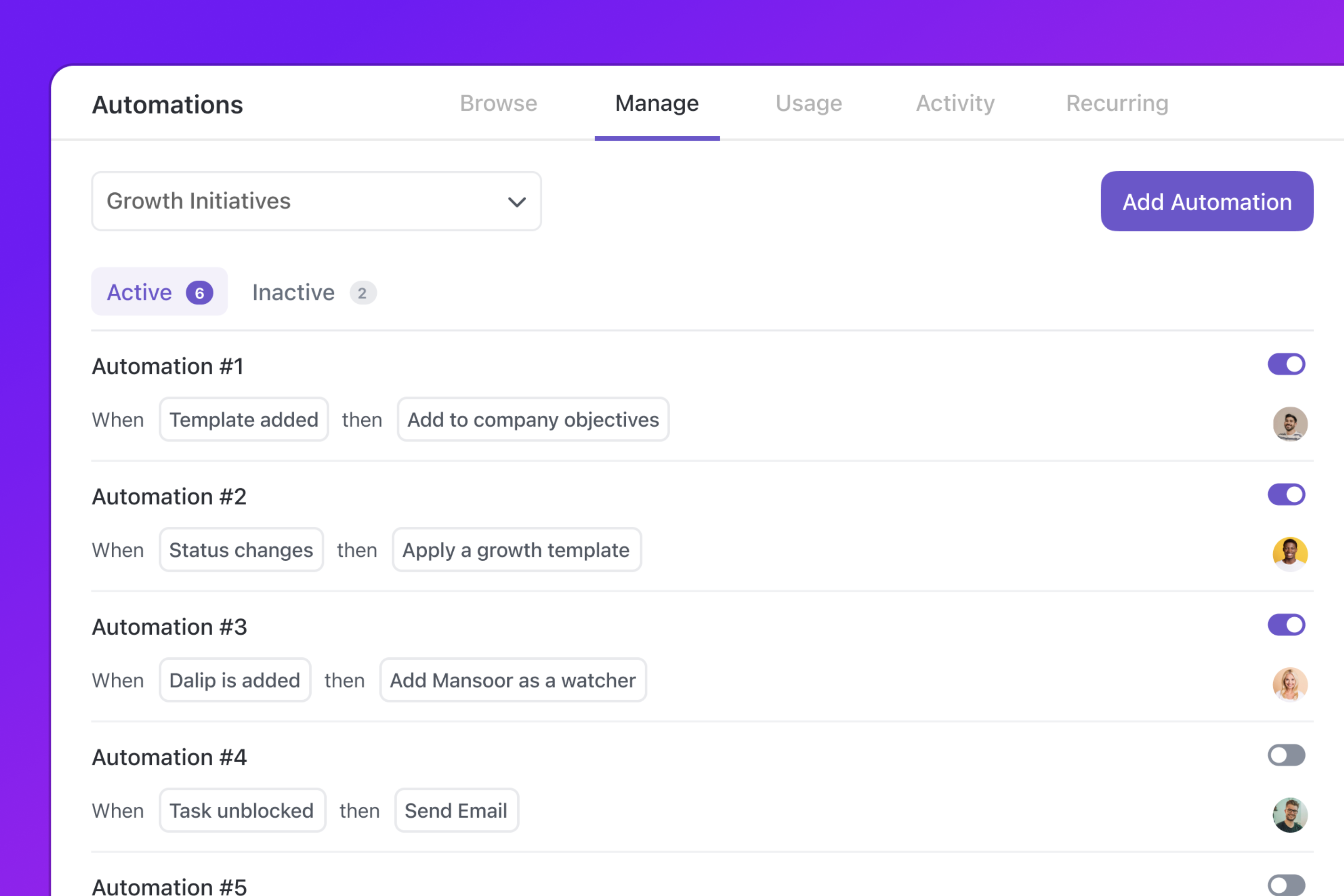Viewport: 1344px width, 896px height.
Task: Turn on Automation #5 switch
Action: point(1286,885)
